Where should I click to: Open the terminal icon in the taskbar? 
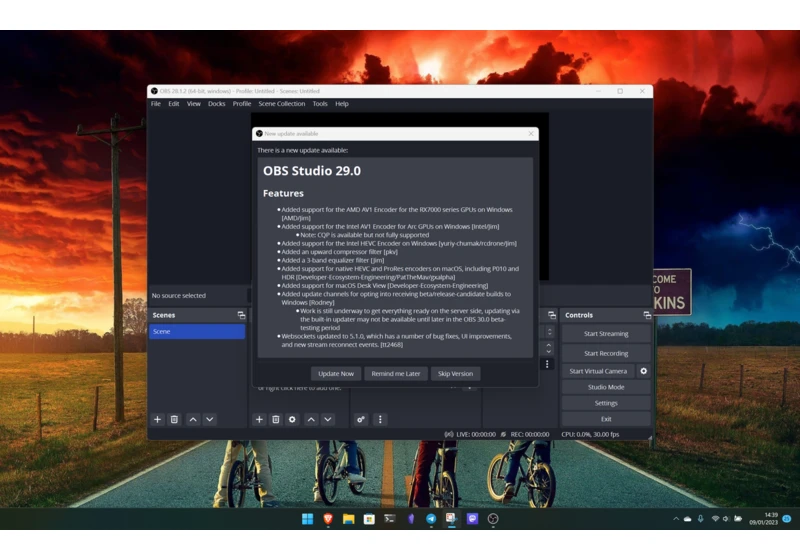pyautogui.click(x=390, y=519)
